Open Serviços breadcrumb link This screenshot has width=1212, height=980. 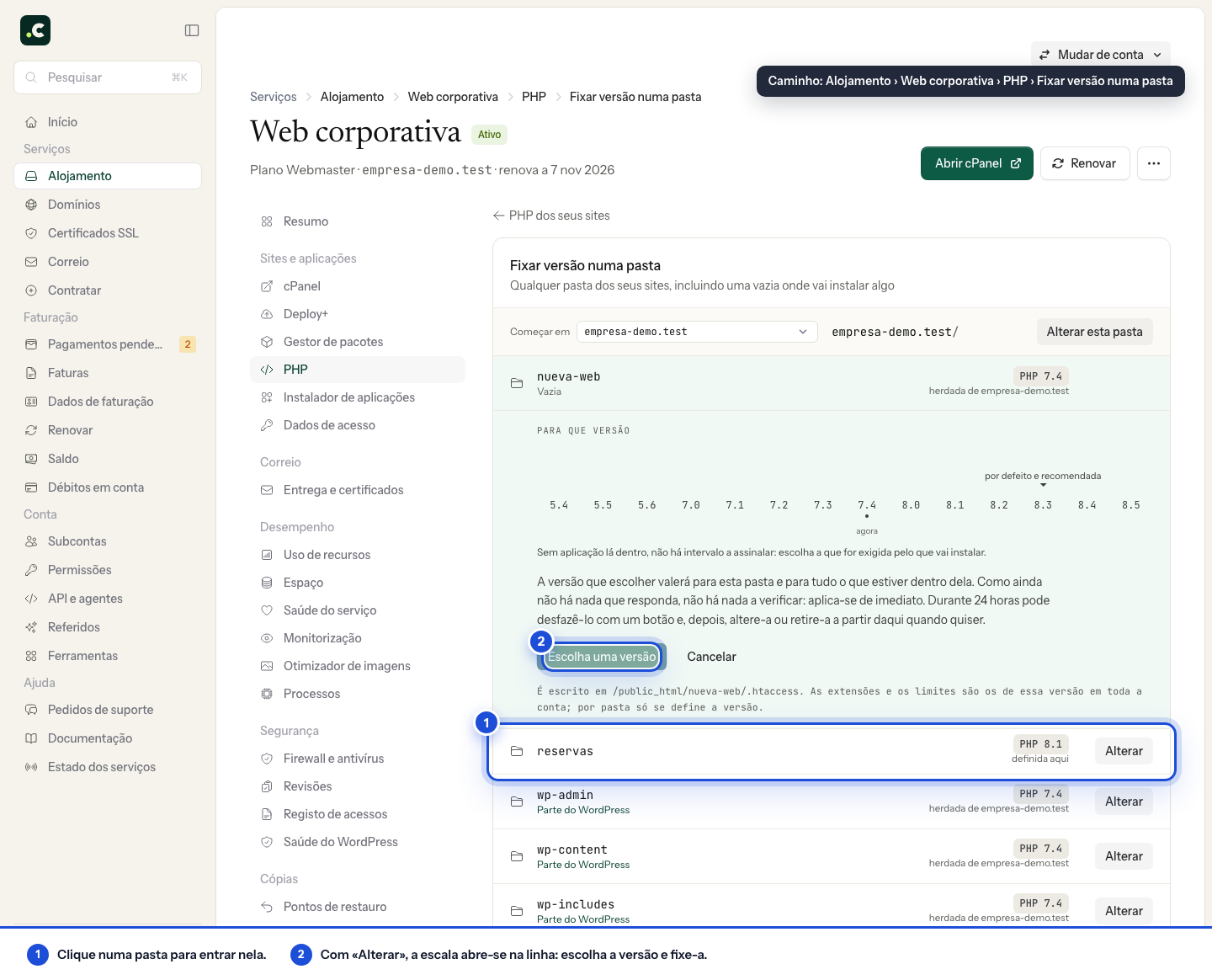(274, 97)
